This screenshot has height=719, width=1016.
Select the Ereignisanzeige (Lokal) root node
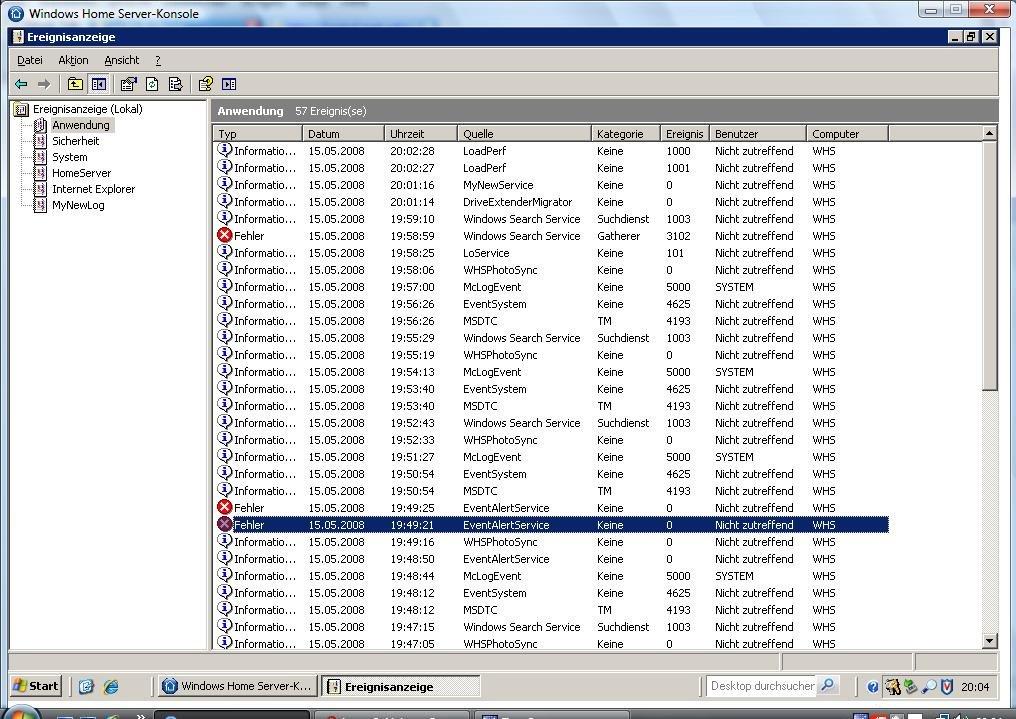click(x=87, y=109)
